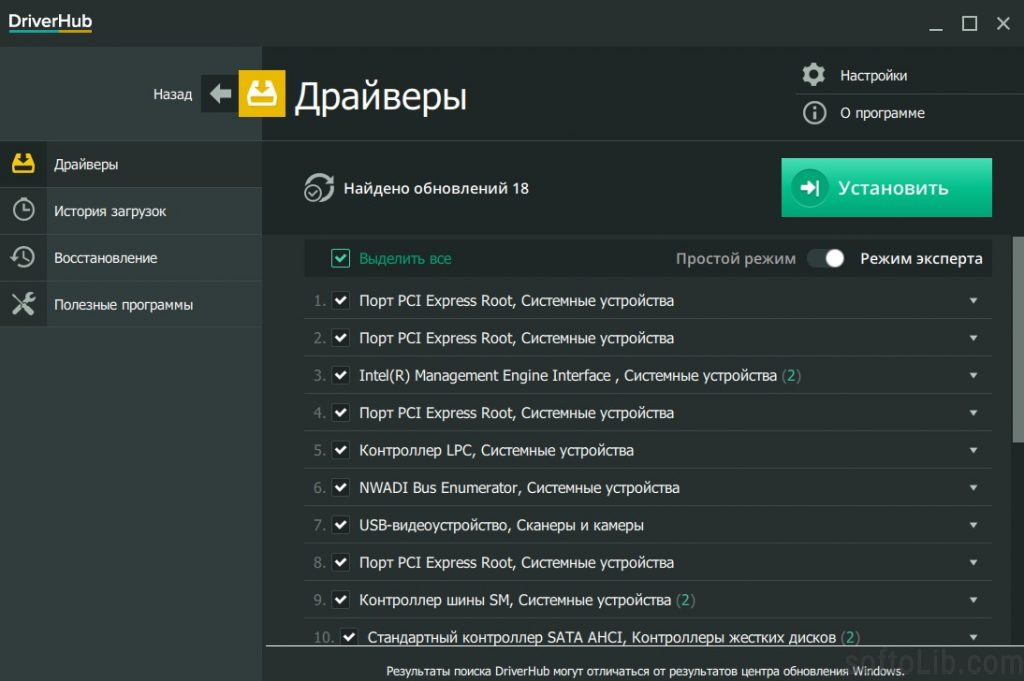Uncheck the Контроллер шины SM checkbox
The width and height of the screenshot is (1024, 681).
(x=340, y=599)
